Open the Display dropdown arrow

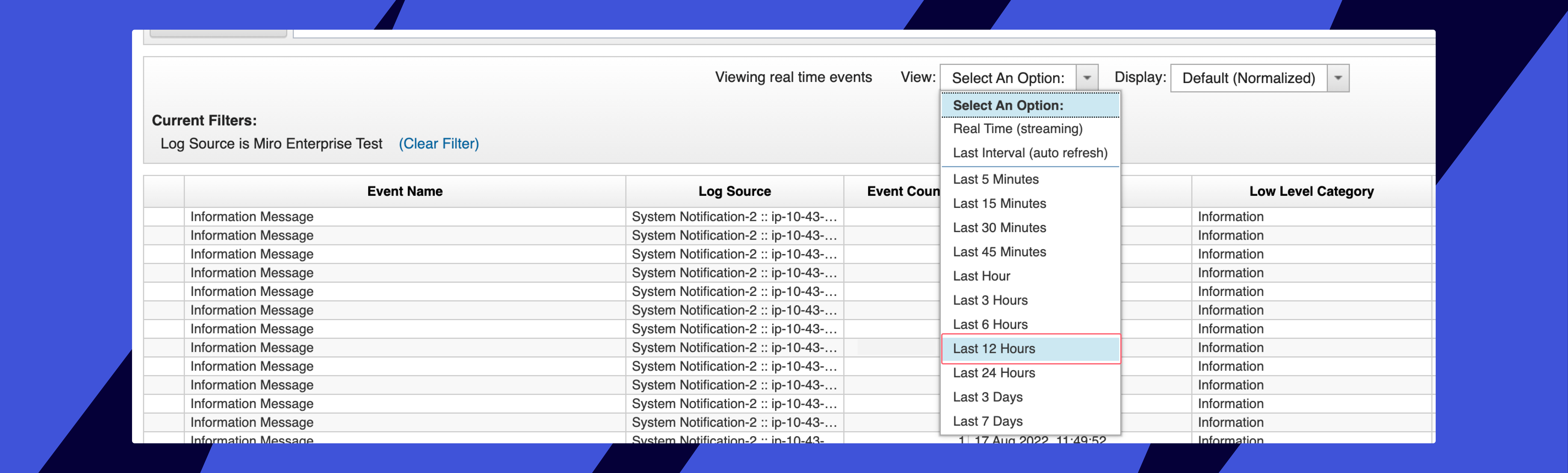(1337, 78)
